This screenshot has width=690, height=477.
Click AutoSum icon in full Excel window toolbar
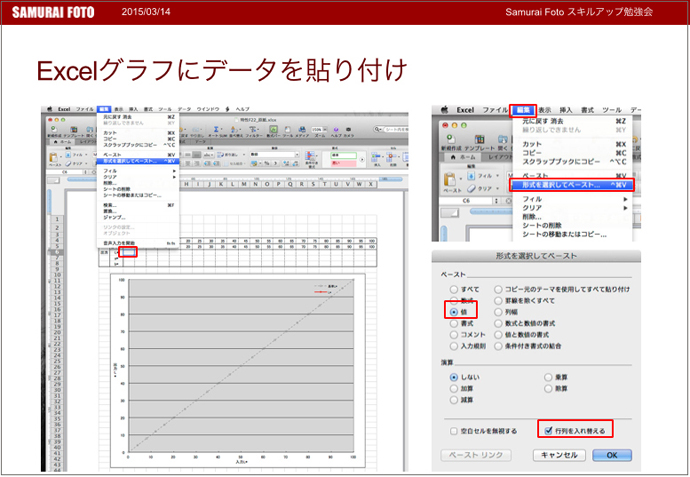pos(216,129)
